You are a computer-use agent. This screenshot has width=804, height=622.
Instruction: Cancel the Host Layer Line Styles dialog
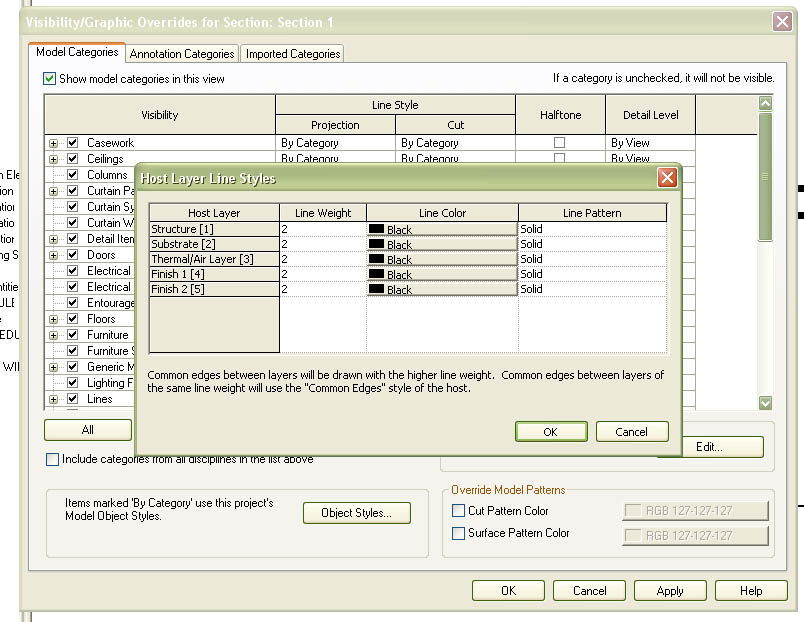[631, 432]
